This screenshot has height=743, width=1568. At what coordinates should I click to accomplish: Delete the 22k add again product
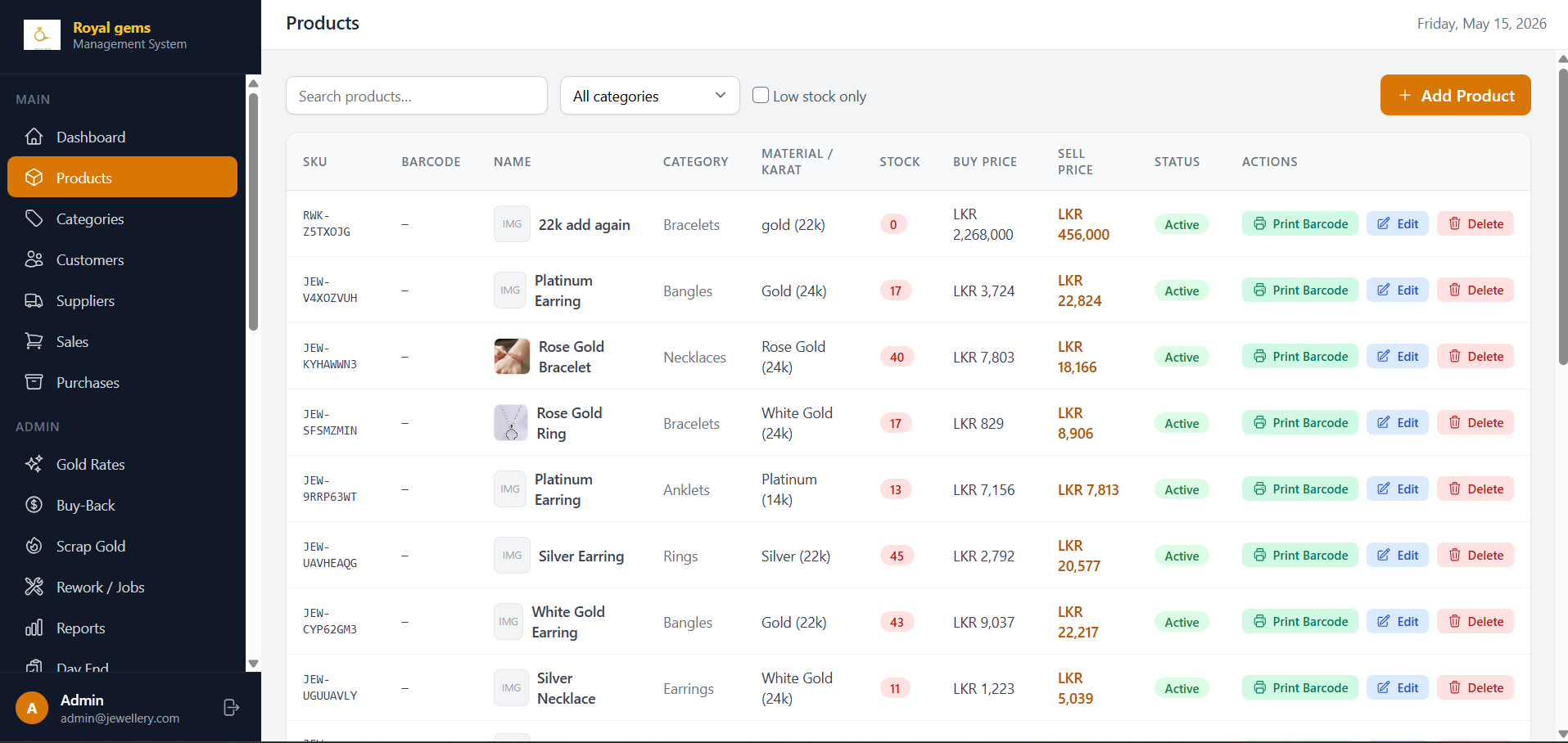pyautogui.click(x=1475, y=223)
